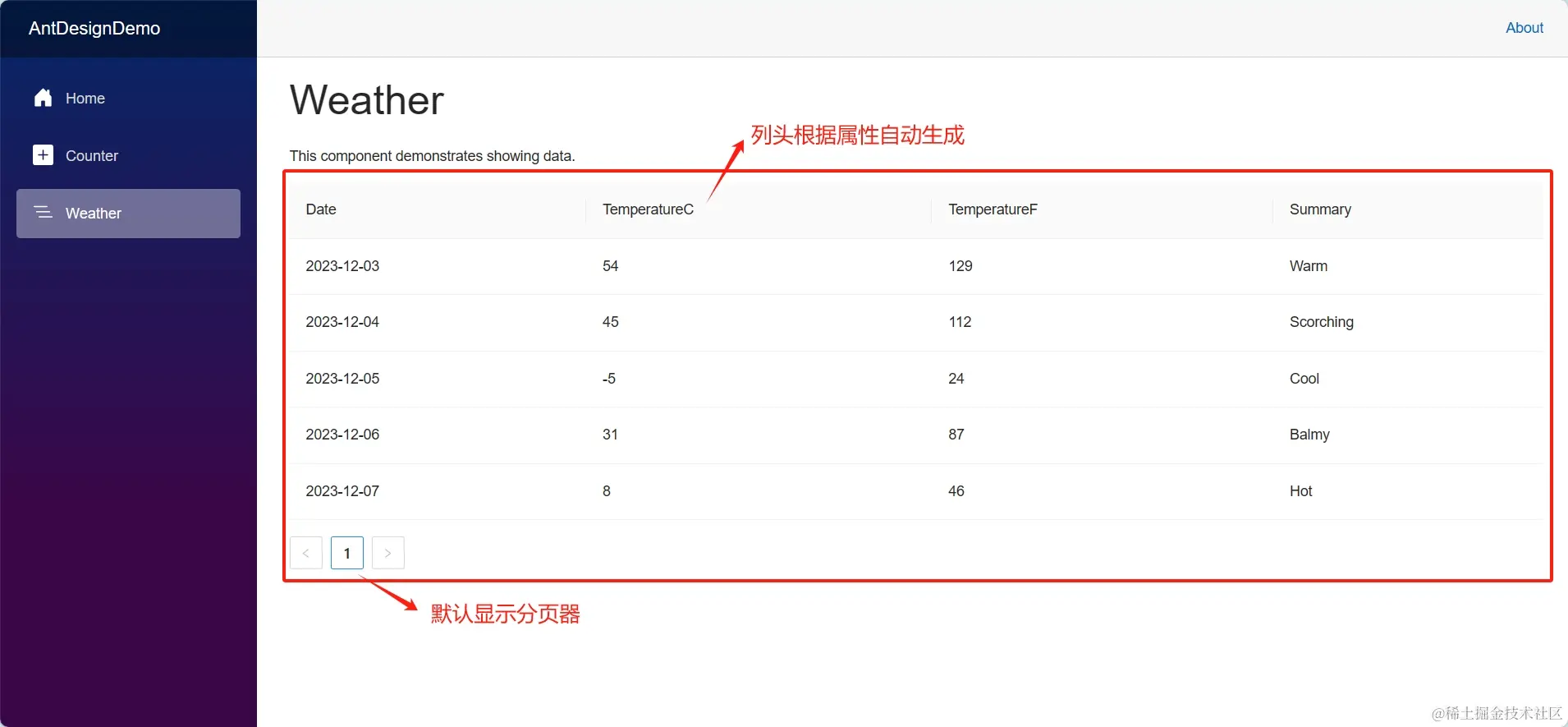Select the Weather menu item
This screenshot has width=1568, height=727.
128,214
